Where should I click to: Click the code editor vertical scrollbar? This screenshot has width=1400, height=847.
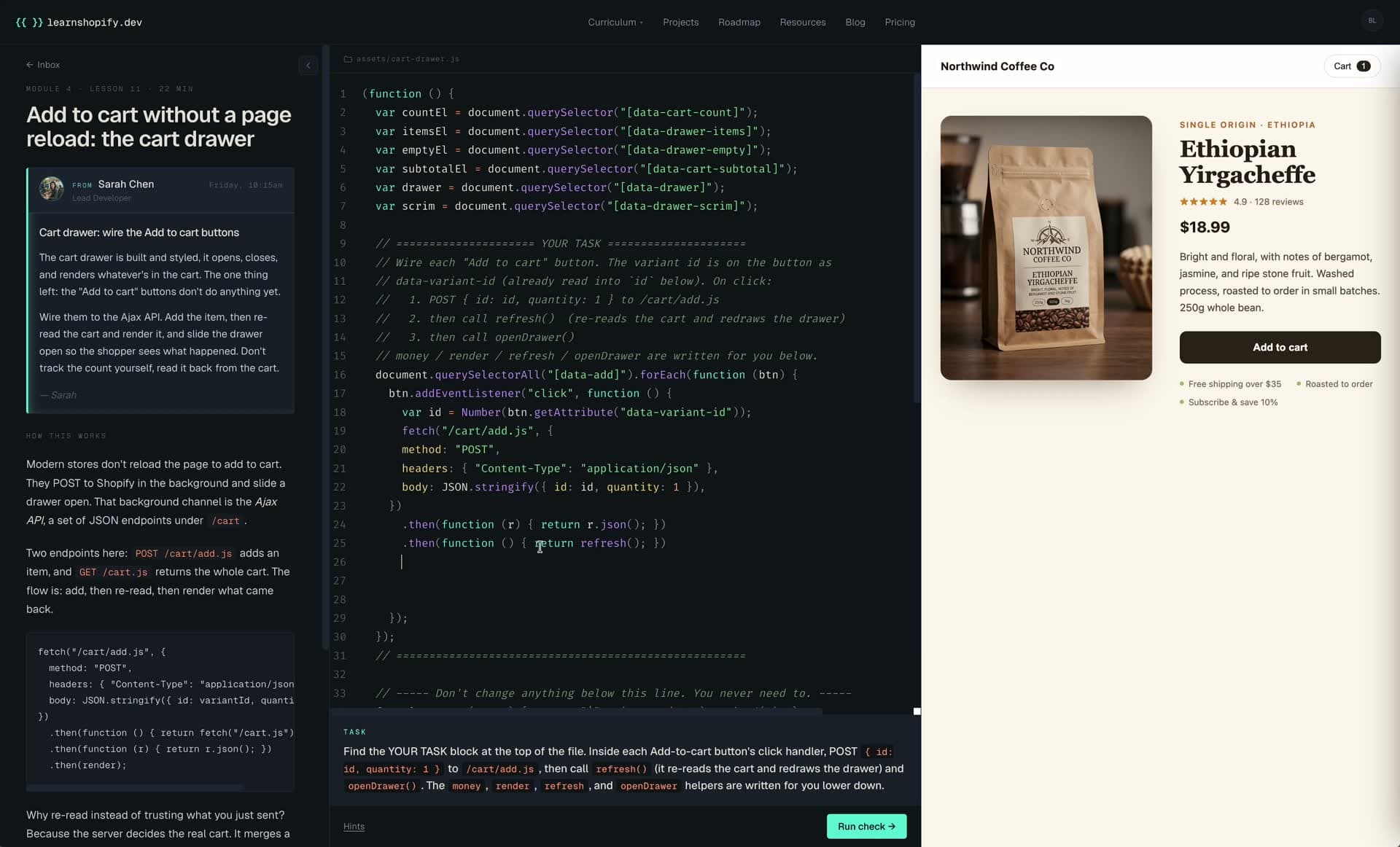point(917,237)
